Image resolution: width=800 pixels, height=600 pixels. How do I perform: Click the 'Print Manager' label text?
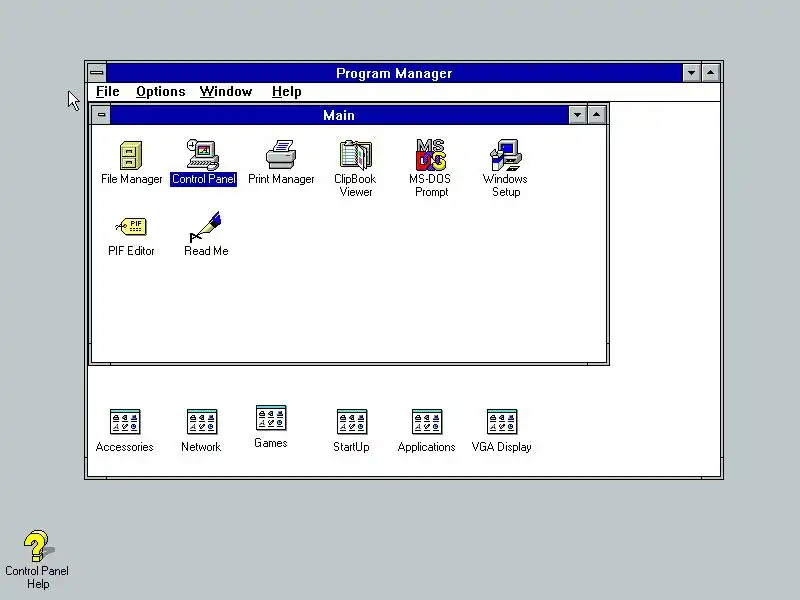281,179
